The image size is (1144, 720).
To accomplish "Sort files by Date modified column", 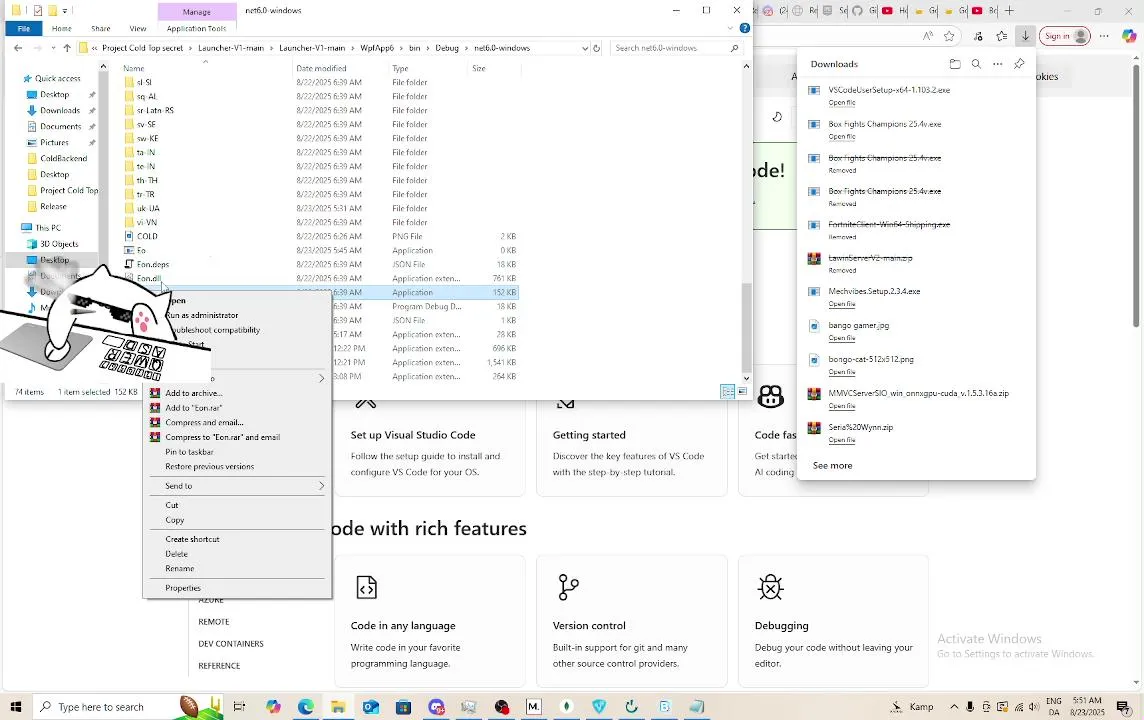I will pos(321,68).
